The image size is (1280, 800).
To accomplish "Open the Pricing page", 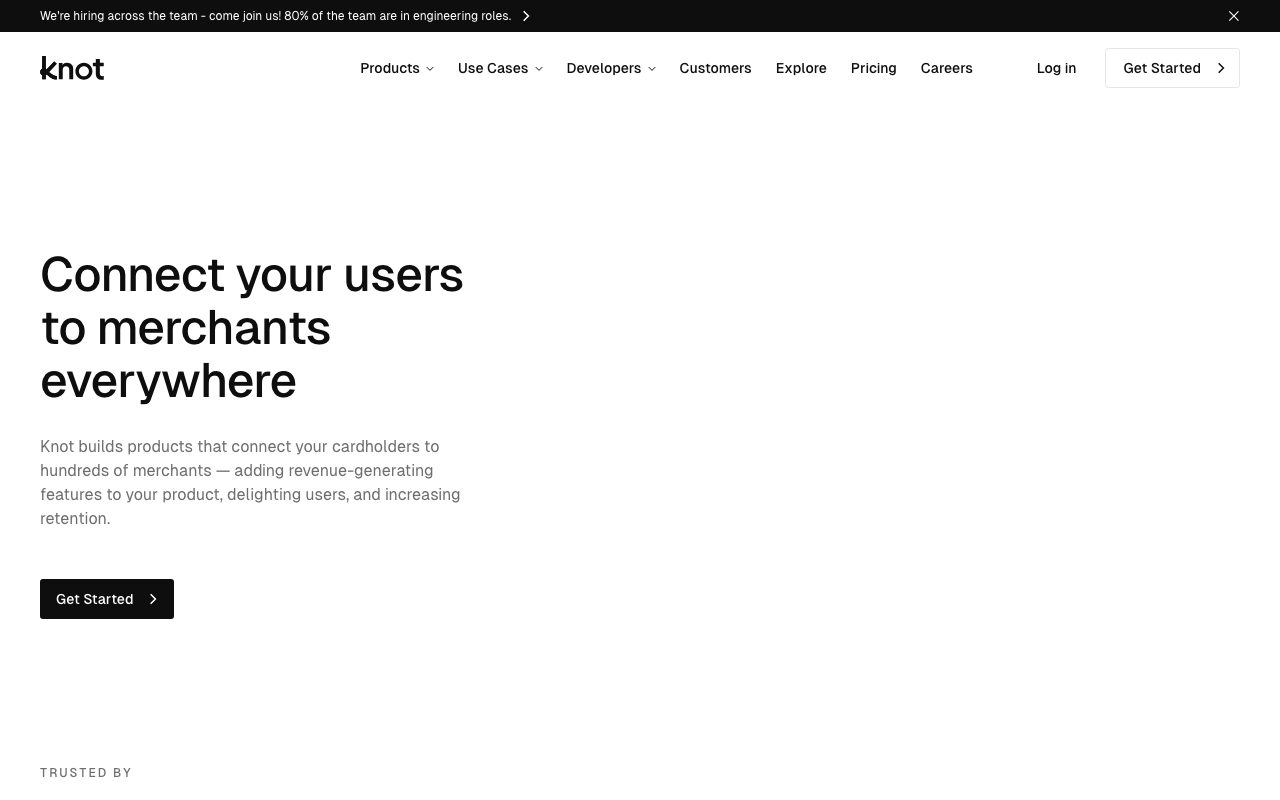I will [x=873, y=68].
